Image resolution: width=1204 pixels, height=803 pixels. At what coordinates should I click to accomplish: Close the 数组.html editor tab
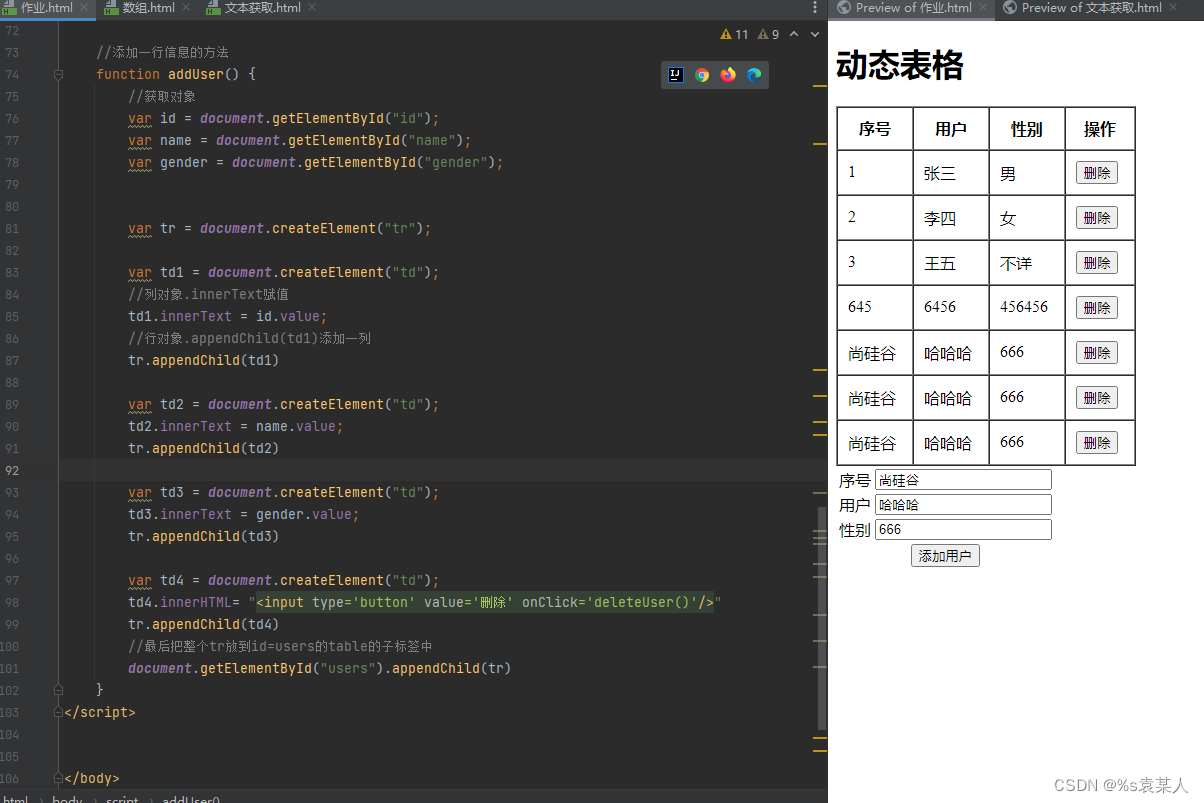[x=186, y=8]
